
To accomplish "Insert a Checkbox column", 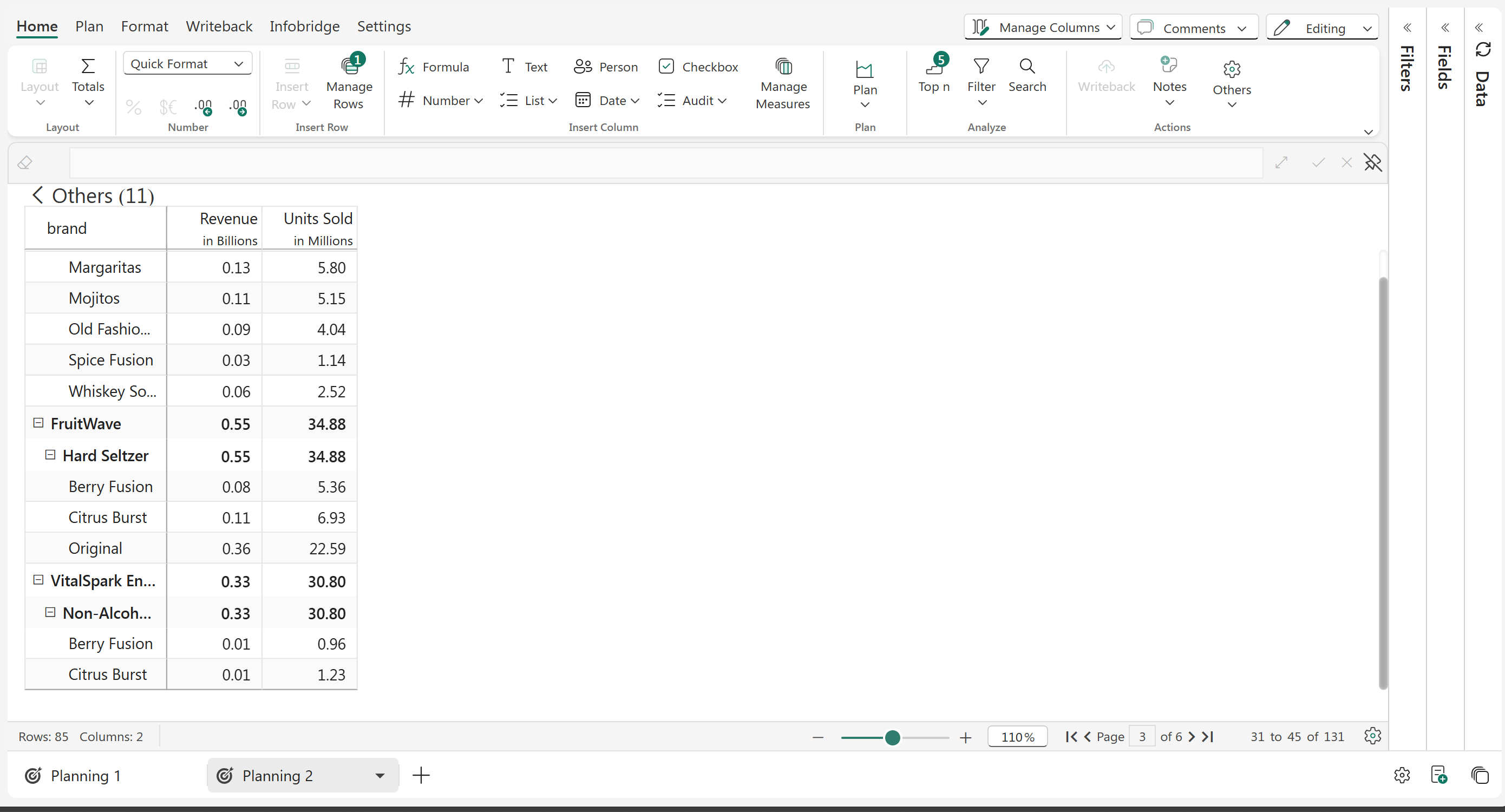I will [698, 67].
